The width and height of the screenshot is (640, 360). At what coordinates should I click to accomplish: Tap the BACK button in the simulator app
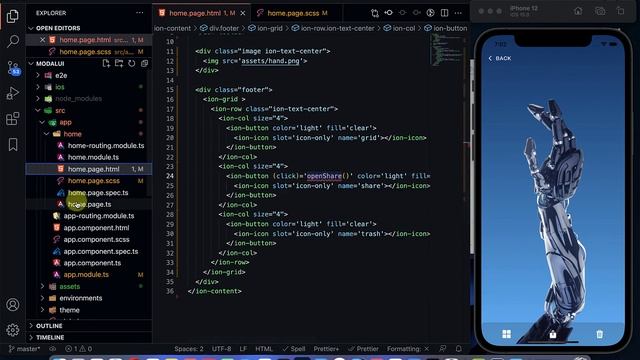(x=500, y=58)
